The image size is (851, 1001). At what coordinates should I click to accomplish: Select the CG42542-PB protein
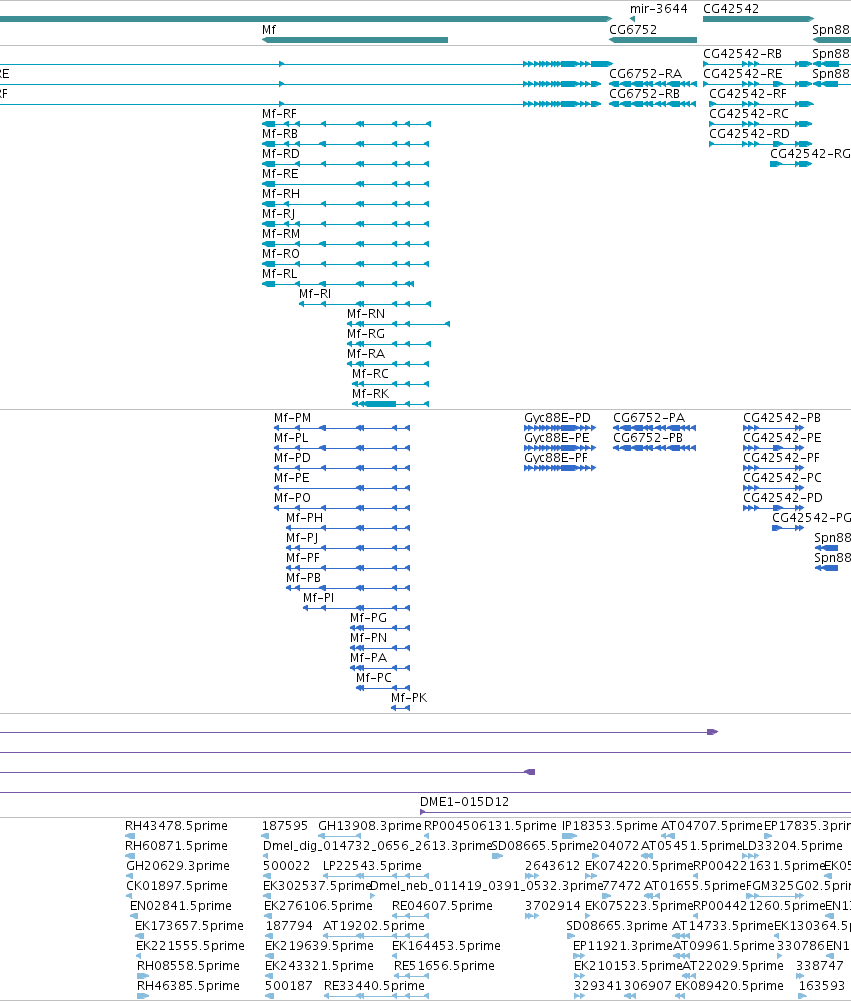[773, 428]
